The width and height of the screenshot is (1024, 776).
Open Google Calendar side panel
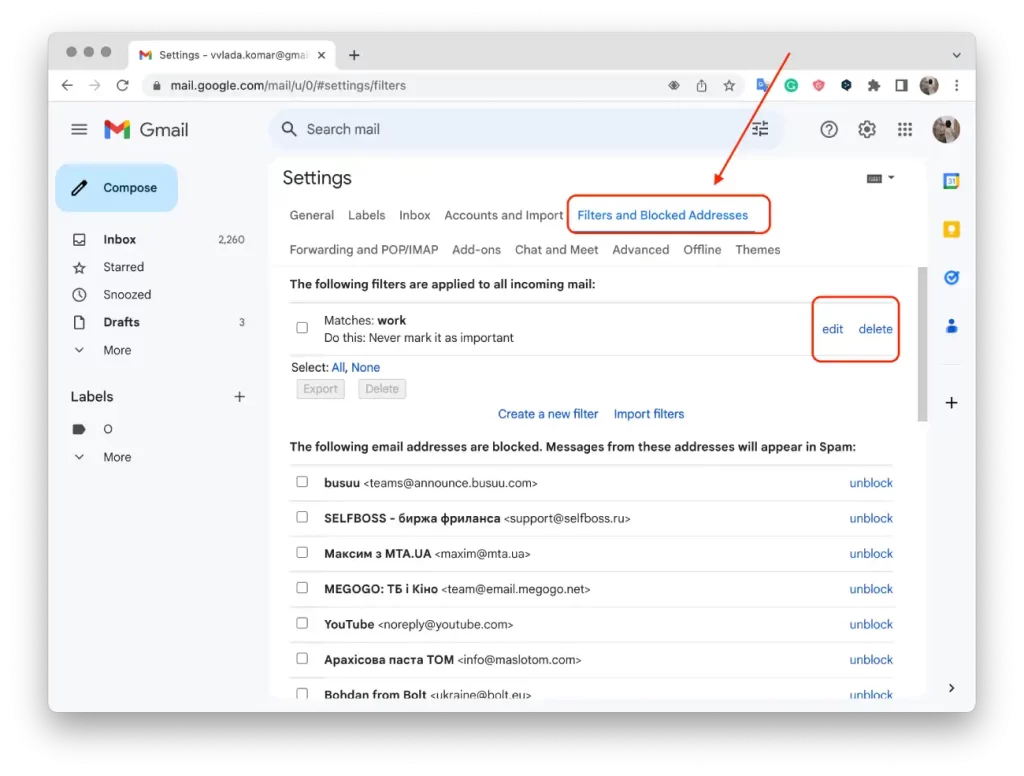click(x=952, y=181)
